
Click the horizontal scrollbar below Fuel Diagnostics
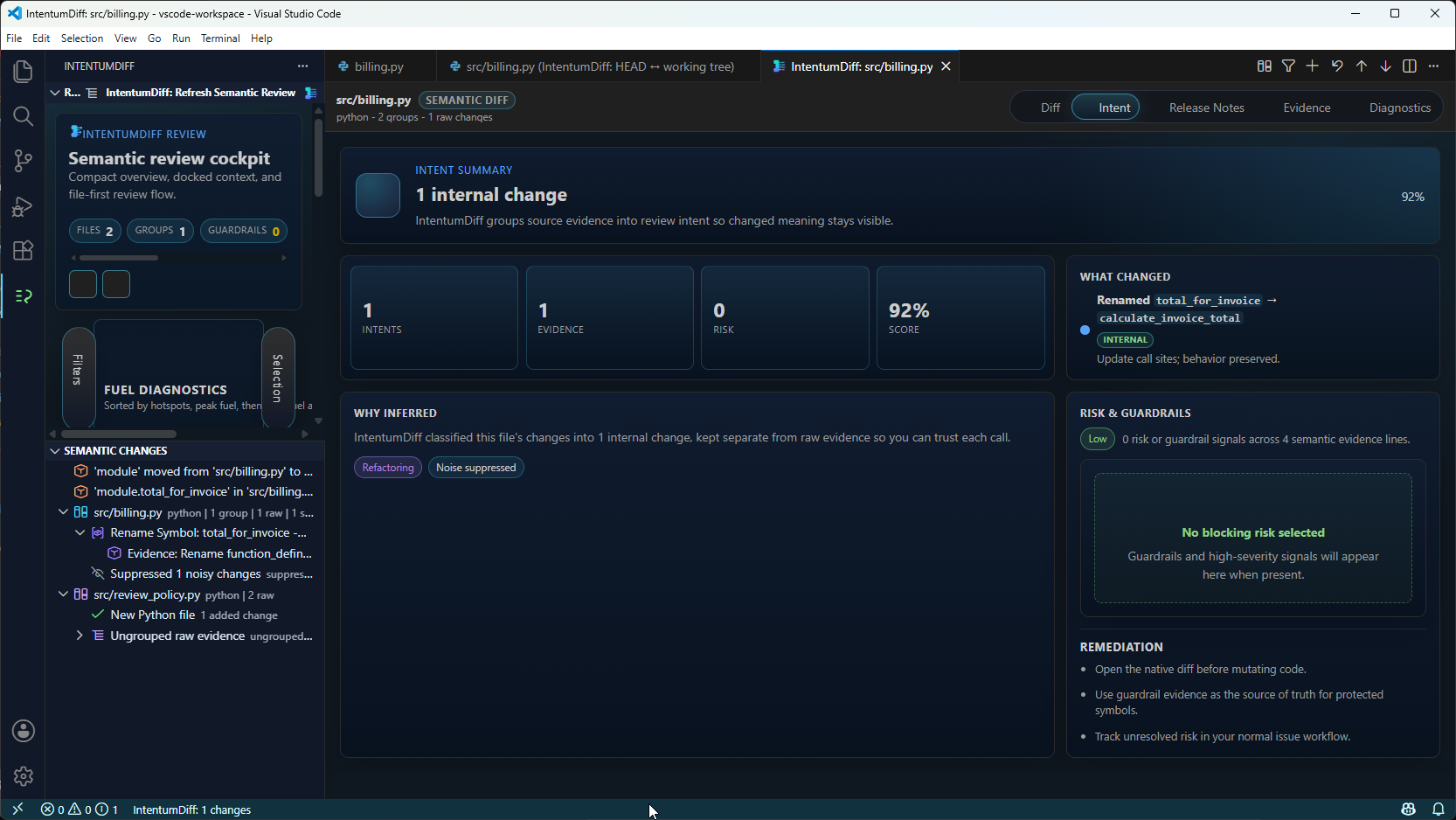118,434
